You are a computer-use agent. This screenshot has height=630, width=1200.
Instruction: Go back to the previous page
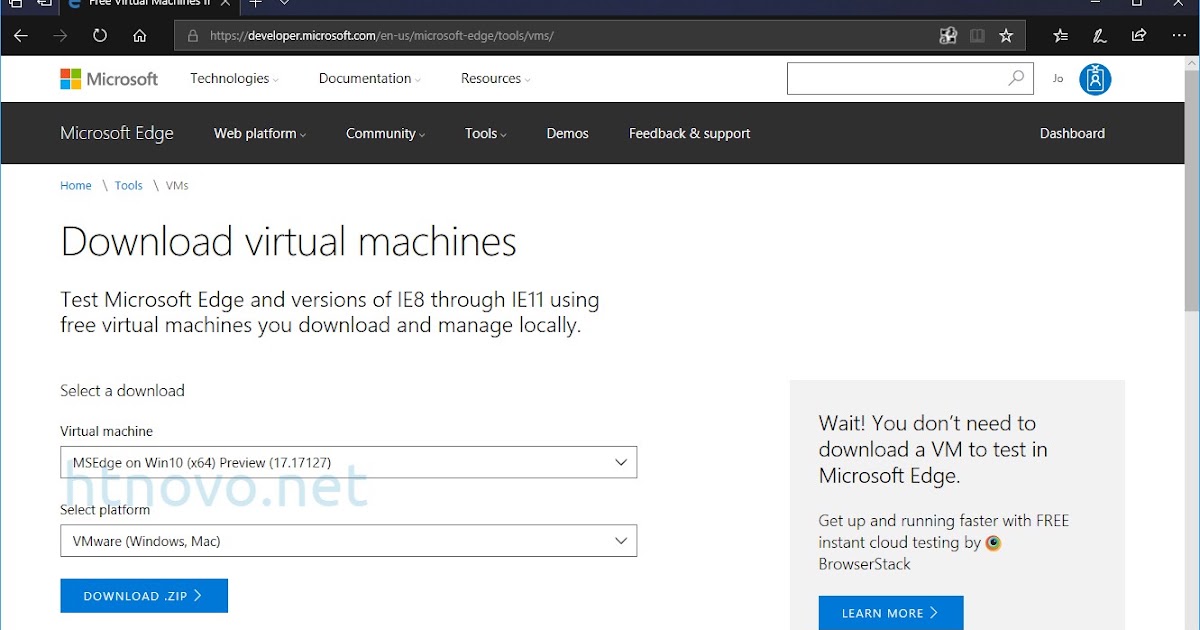[21, 36]
